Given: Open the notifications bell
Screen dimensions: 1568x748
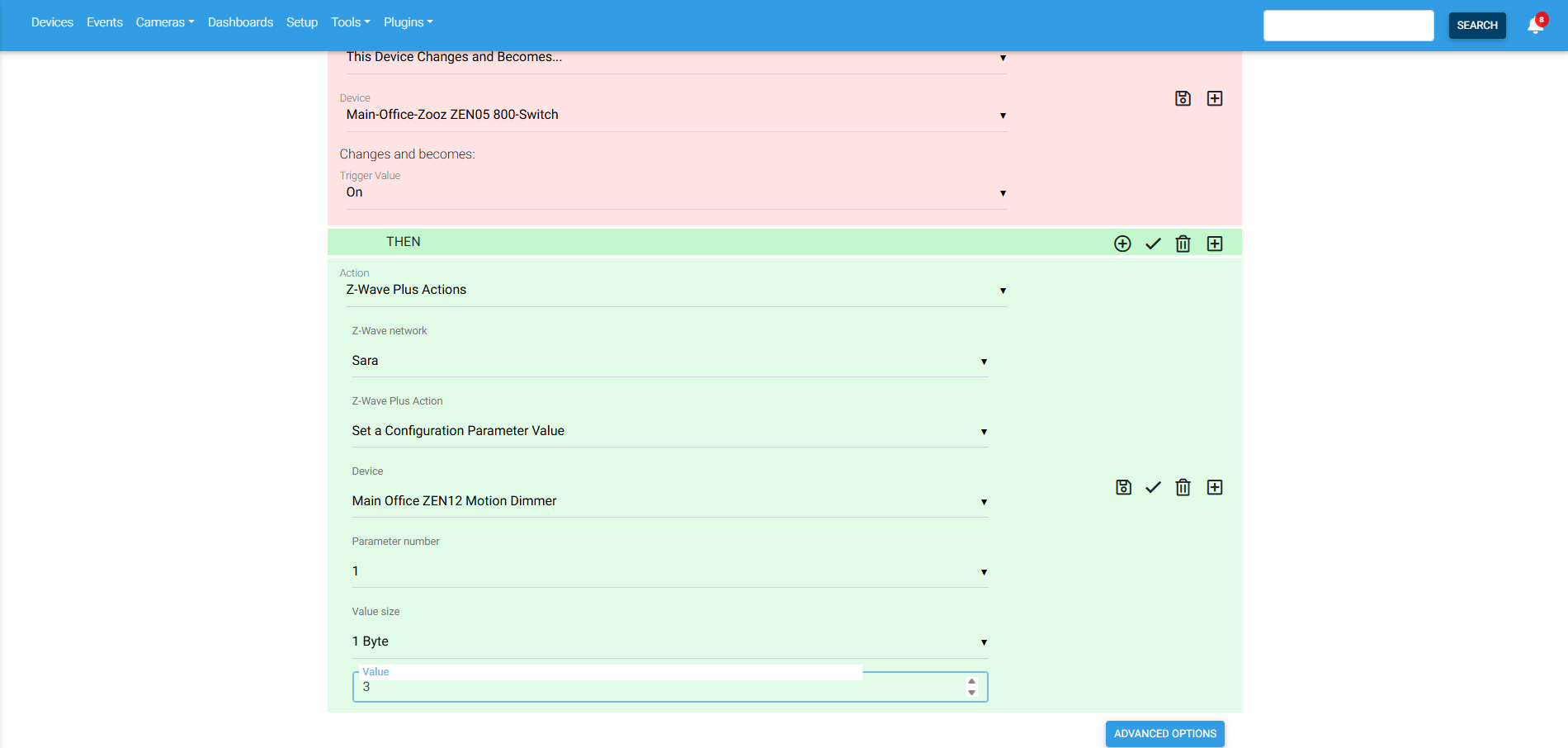Looking at the screenshot, I should tap(1536, 25).
